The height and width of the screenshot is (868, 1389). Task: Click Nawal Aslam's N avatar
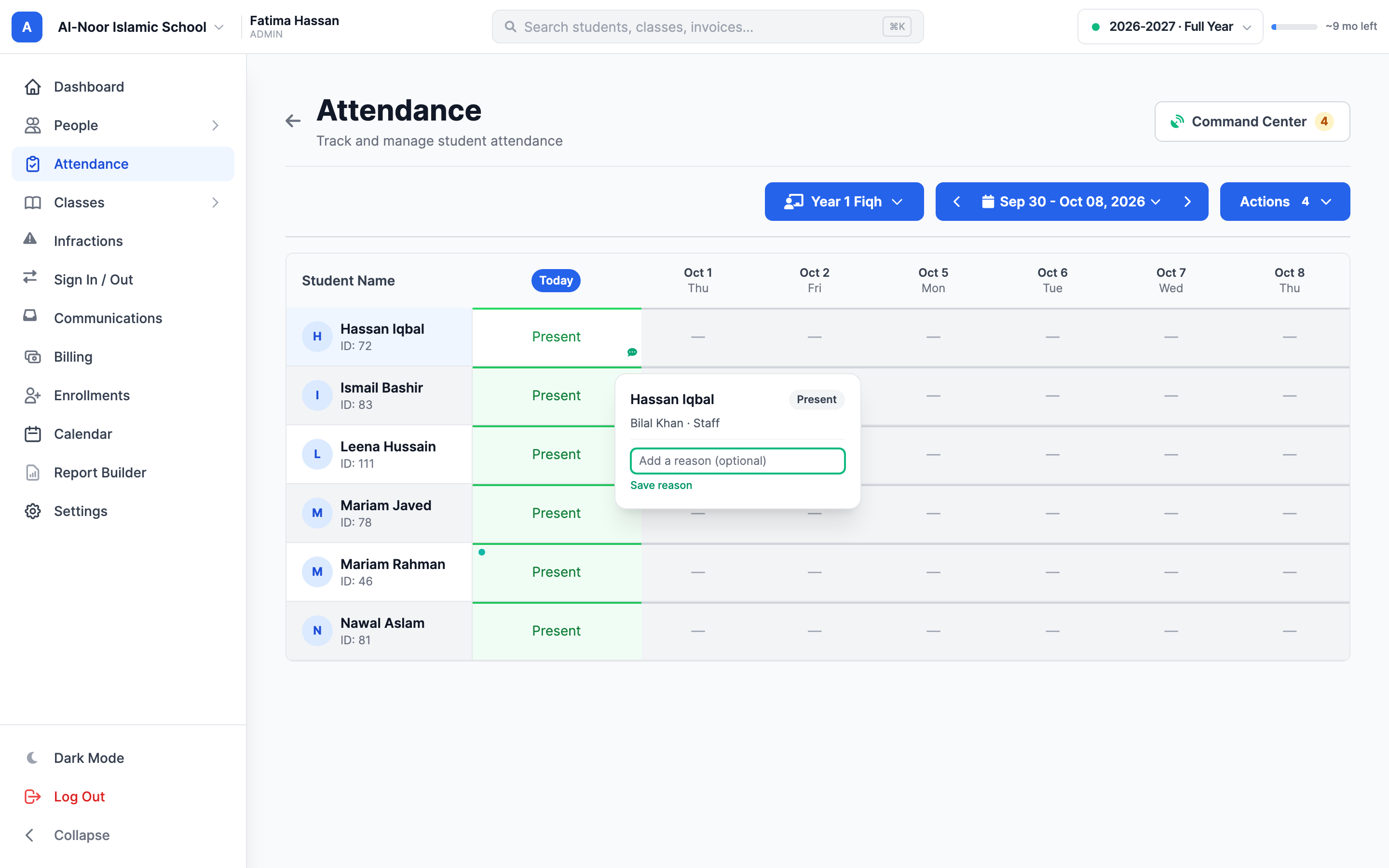[317, 630]
